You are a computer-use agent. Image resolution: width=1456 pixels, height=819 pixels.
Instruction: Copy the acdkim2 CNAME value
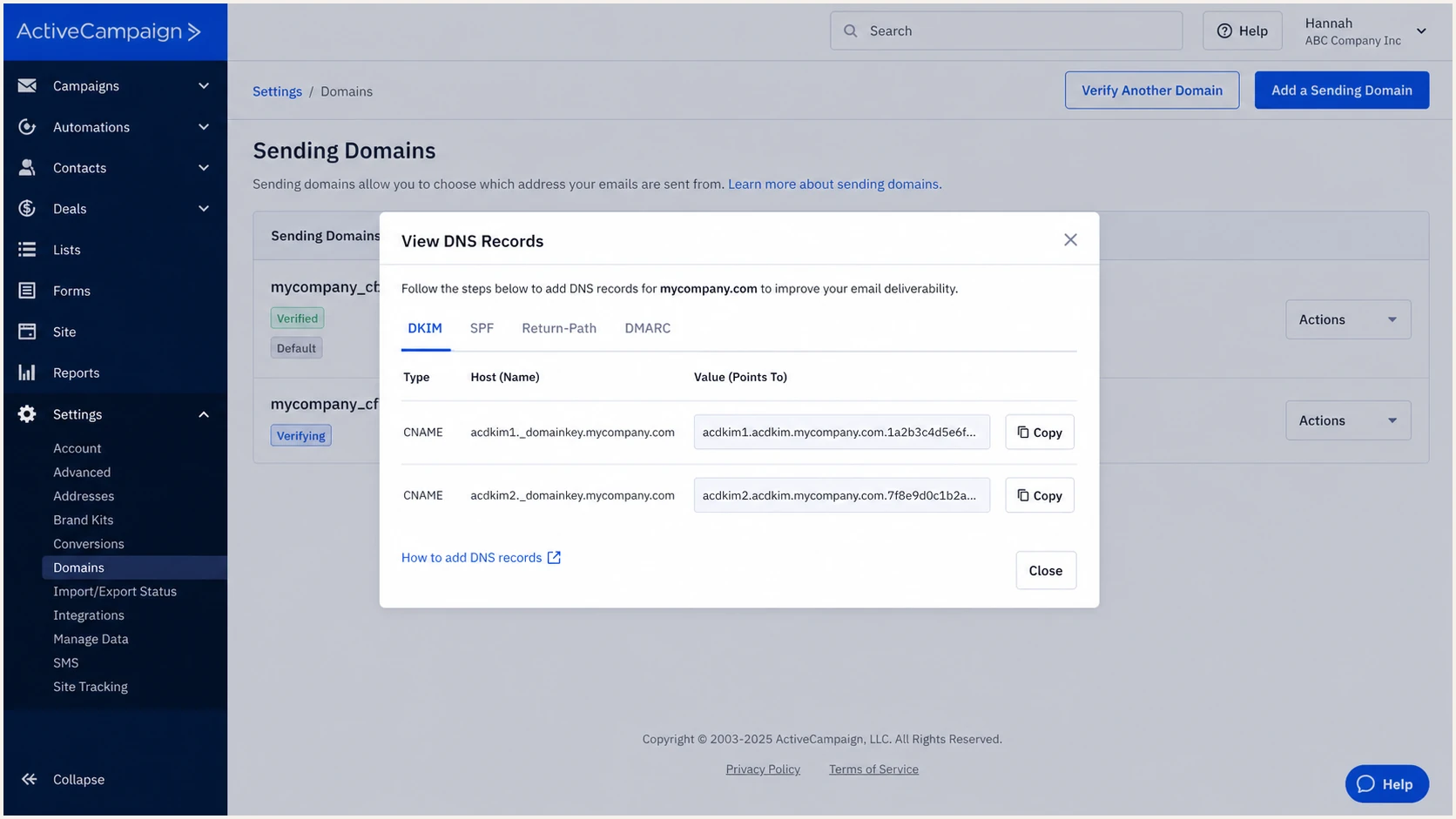tap(1040, 495)
